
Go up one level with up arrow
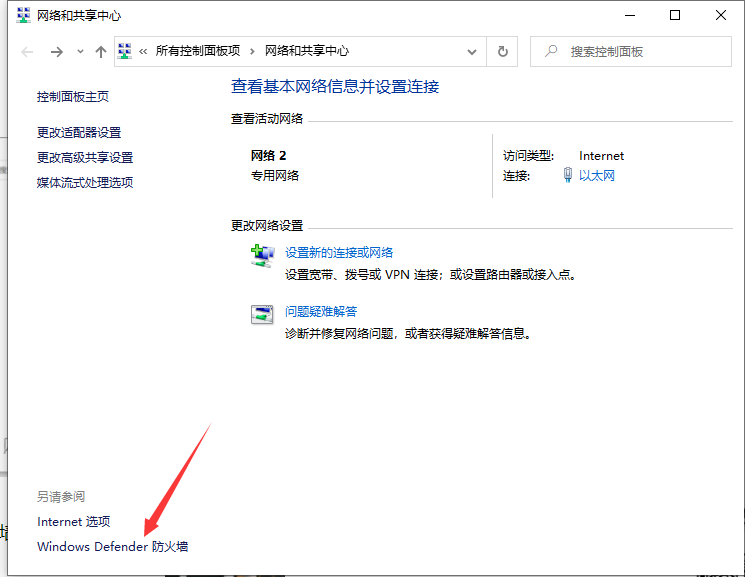click(100, 51)
